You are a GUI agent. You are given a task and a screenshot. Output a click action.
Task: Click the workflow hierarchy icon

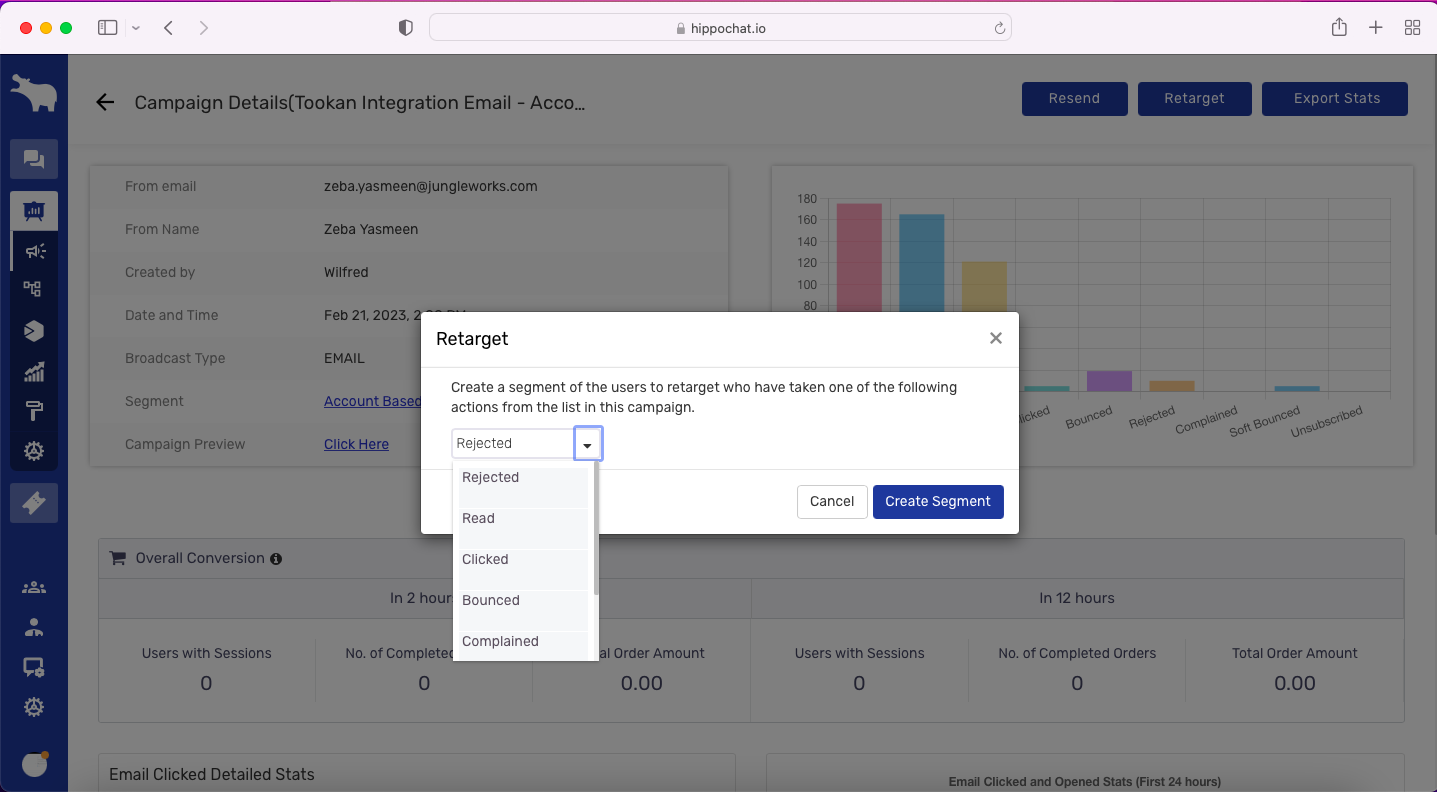(x=34, y=289)
